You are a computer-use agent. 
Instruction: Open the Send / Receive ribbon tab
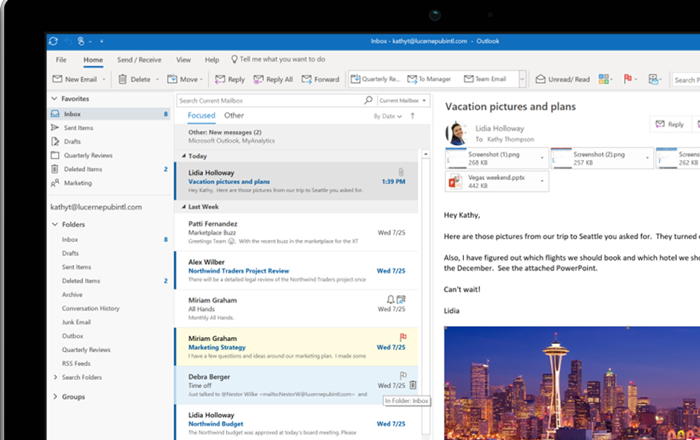[139, 60]
